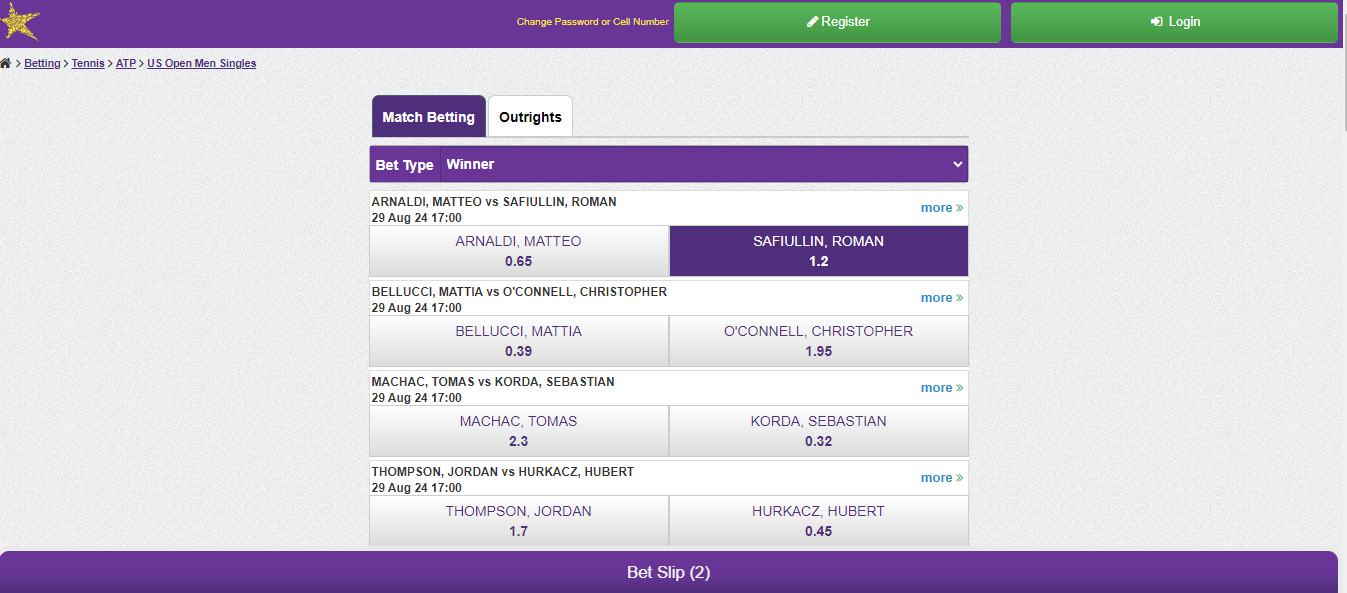
Task: Select O'Connell, Christopher at 1.95 odds
Action: (x=818, y=341)
